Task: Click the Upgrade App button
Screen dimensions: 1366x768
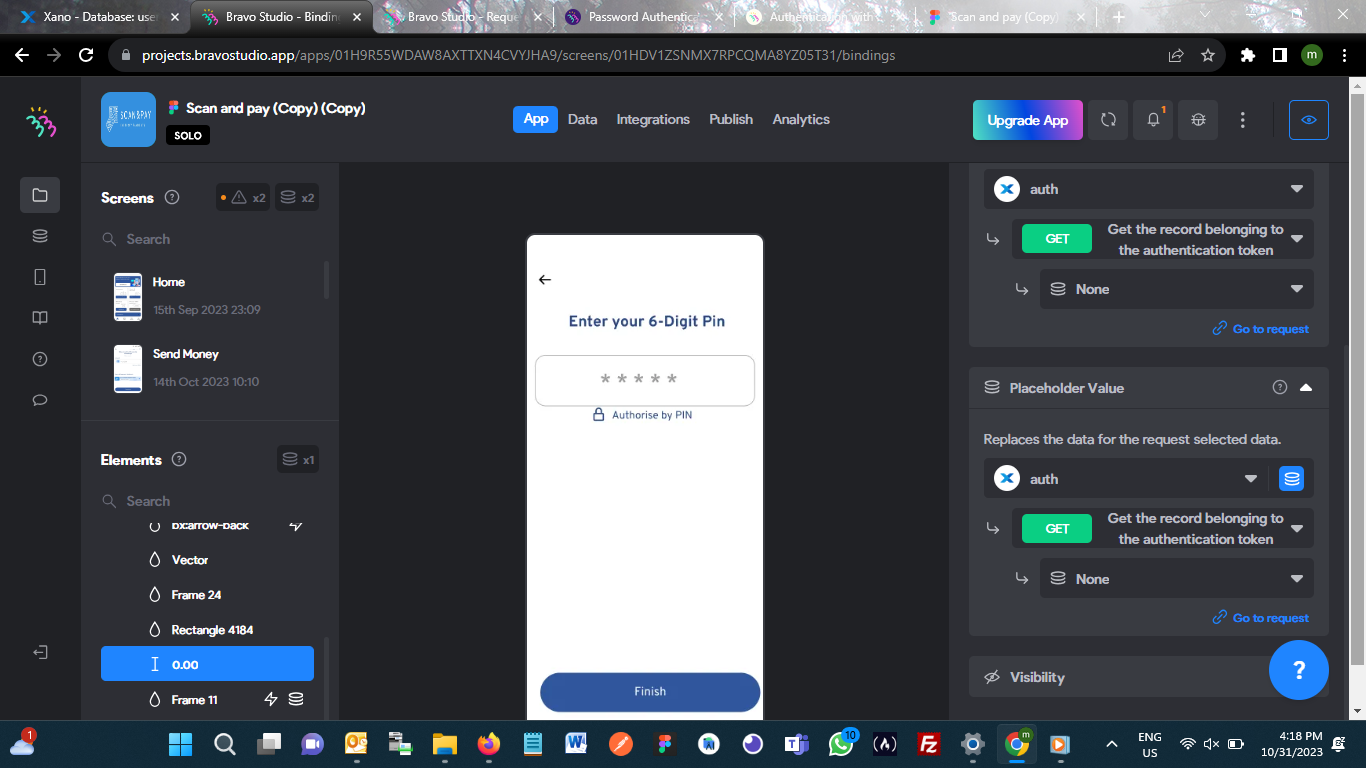Action: pyautogui.click(x=1028, y=120)
